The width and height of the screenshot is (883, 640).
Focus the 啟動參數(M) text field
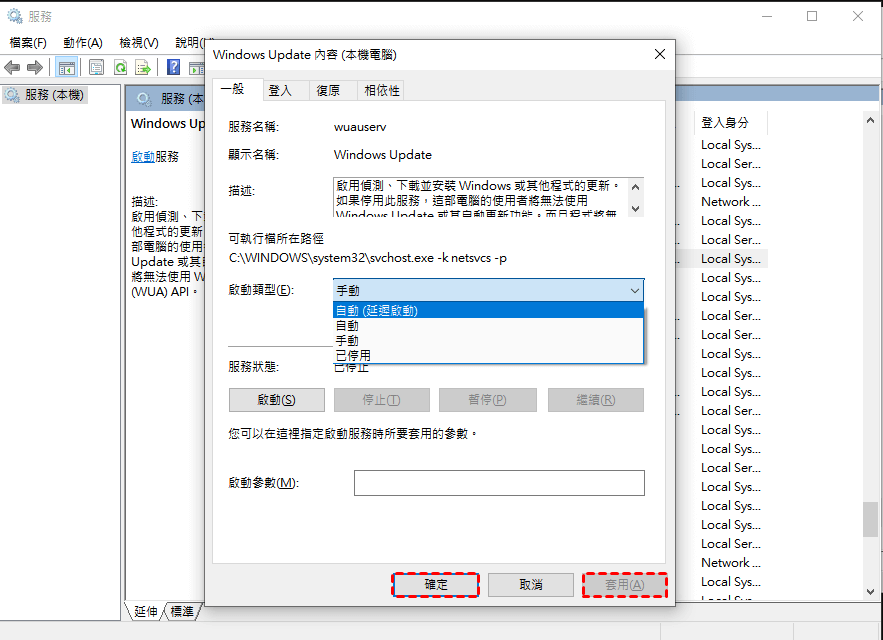click(x=499, y=483)
